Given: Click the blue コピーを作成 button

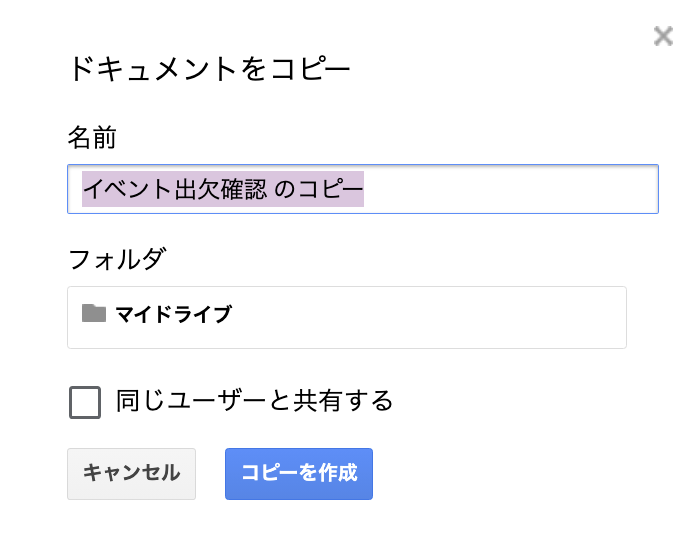Looking at the screenshot, I should [299, 473].
